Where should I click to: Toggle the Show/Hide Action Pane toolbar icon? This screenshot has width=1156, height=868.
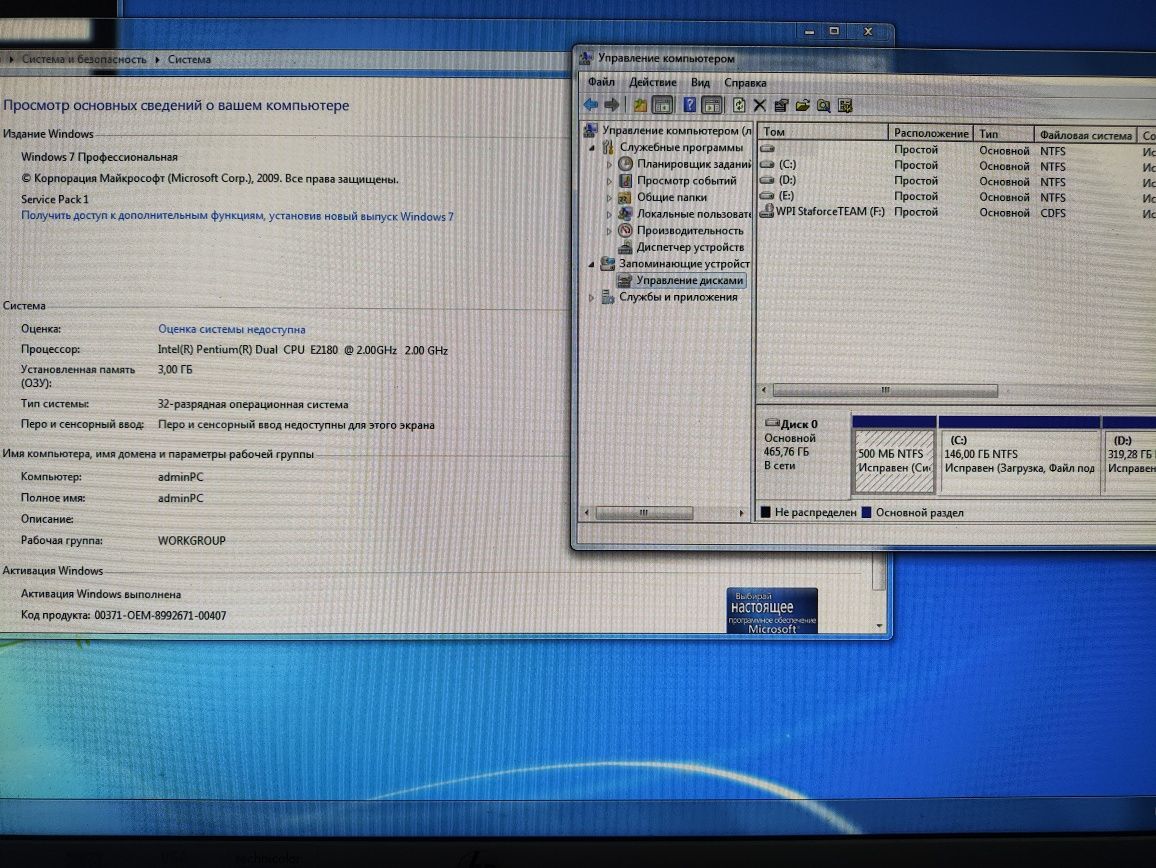click(711, 105)
